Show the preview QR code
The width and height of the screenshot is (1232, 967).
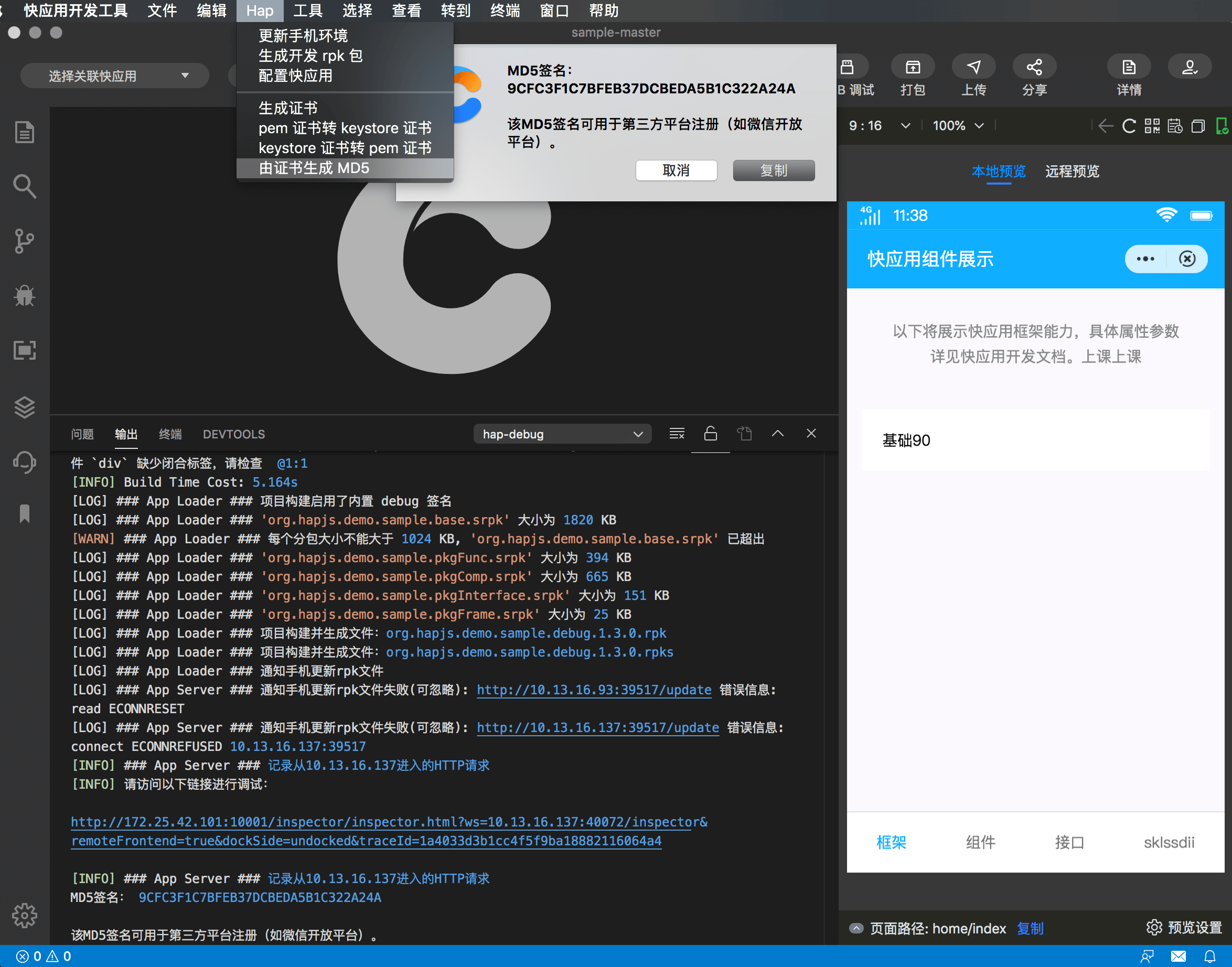pyautogui.click(x=1152, y=126)
